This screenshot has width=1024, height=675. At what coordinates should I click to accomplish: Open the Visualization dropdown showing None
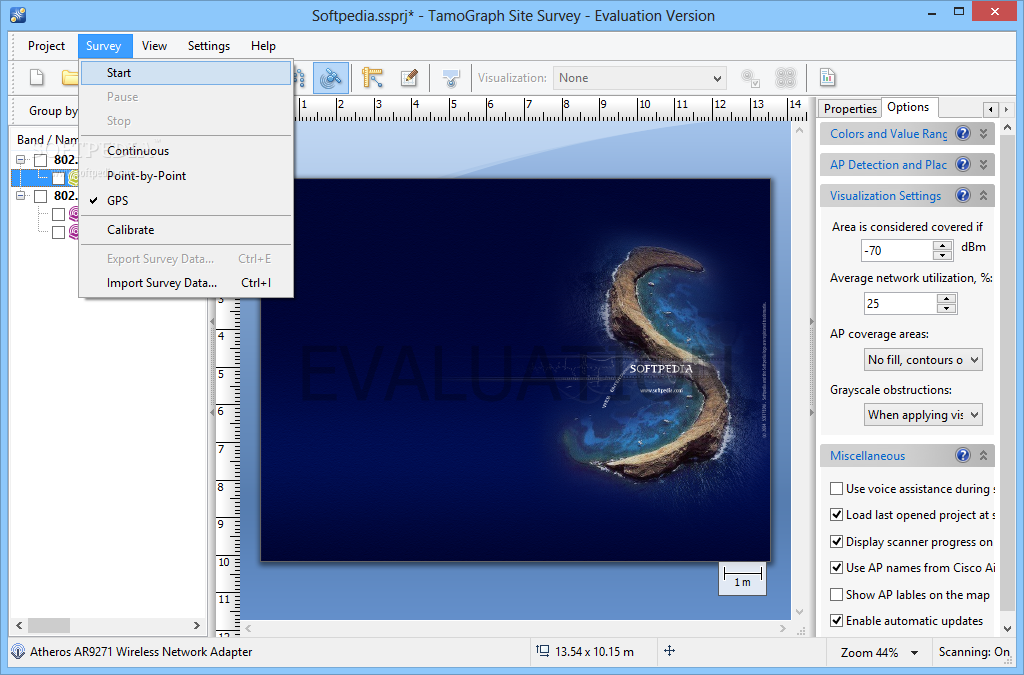click(x=640, y=78)
